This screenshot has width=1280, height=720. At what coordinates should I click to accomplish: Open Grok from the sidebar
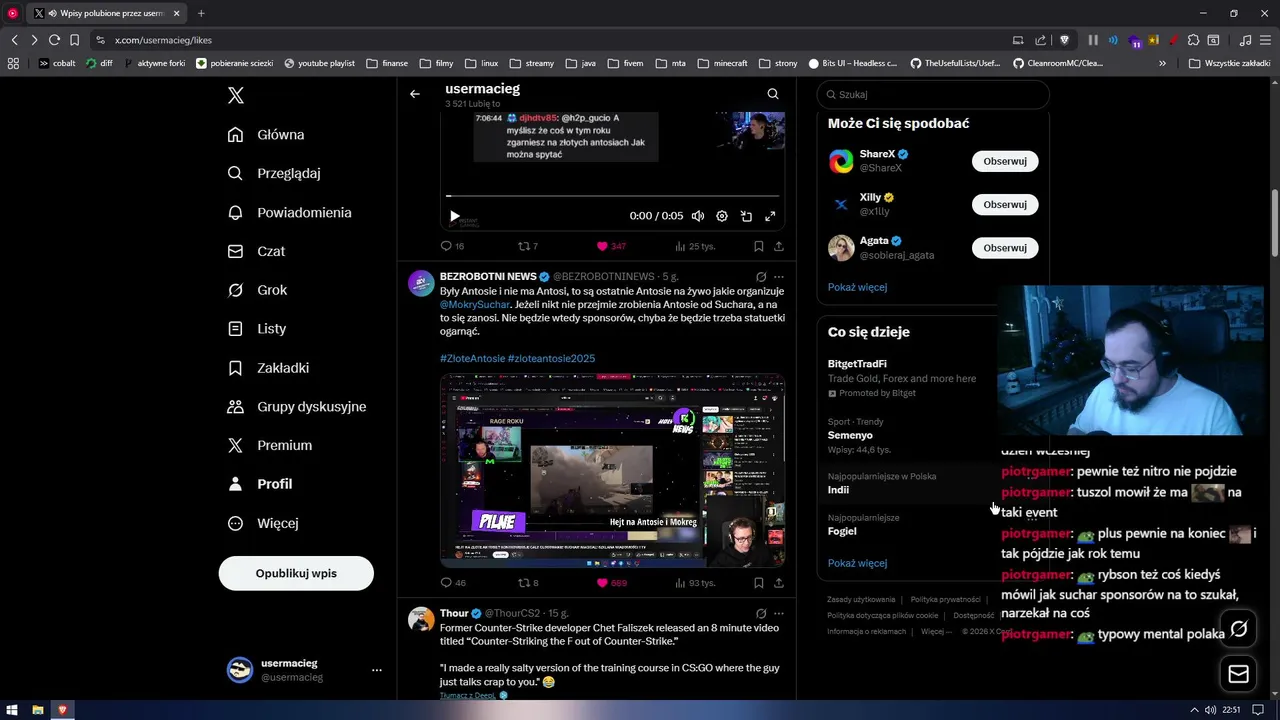pyautogui.click(x=257, y=290)
